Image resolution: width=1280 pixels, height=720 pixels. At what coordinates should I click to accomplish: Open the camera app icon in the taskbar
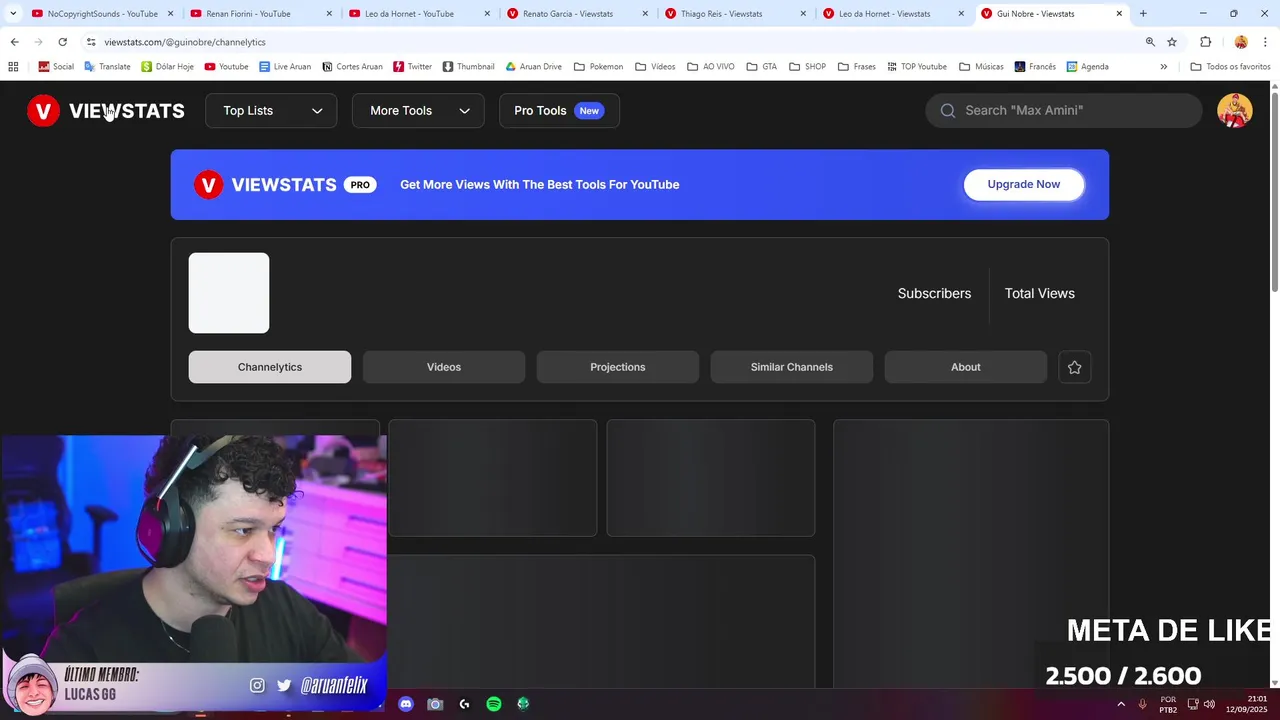coord(435,704)
